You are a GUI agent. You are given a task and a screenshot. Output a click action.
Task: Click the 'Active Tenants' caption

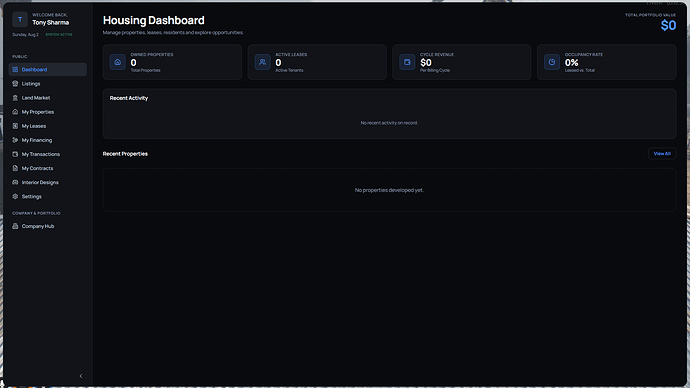pos(289,70)
